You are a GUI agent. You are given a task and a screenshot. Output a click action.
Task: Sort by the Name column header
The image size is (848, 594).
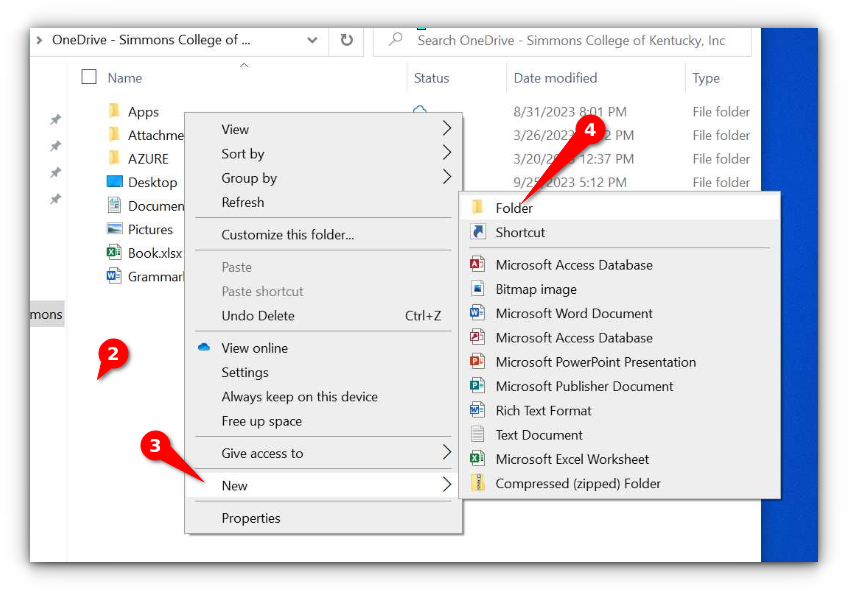pos(124,78)
